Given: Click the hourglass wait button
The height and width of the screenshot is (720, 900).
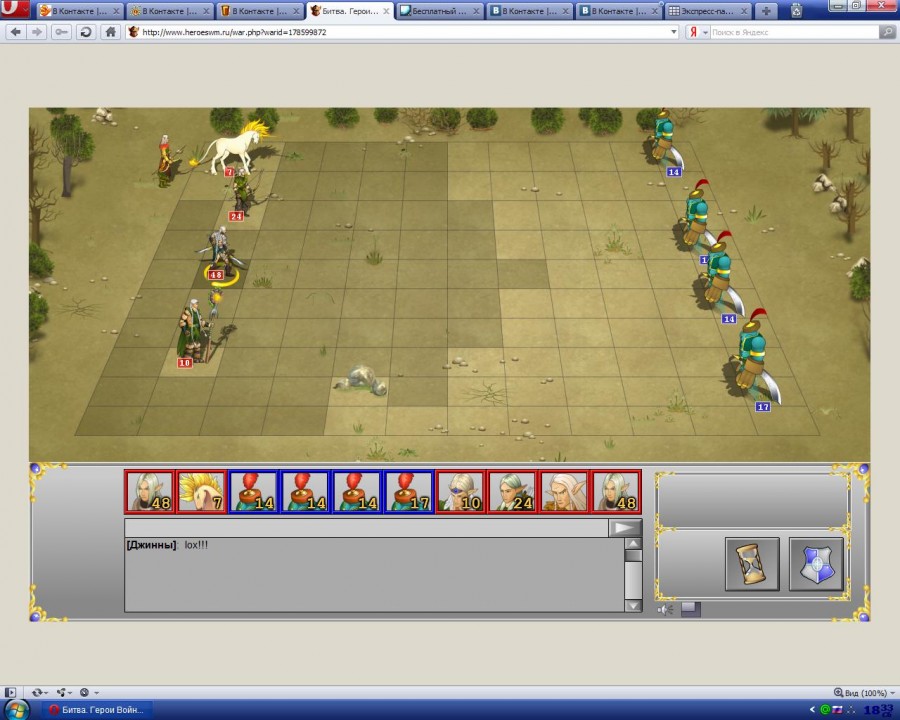Looking at the screenshot, I should pyautogui.click(x=752, y=564).
